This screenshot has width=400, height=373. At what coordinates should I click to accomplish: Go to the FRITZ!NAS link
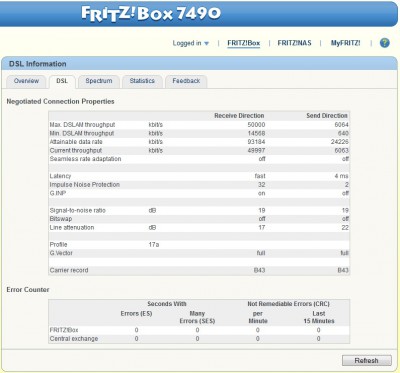click(294, 43)
